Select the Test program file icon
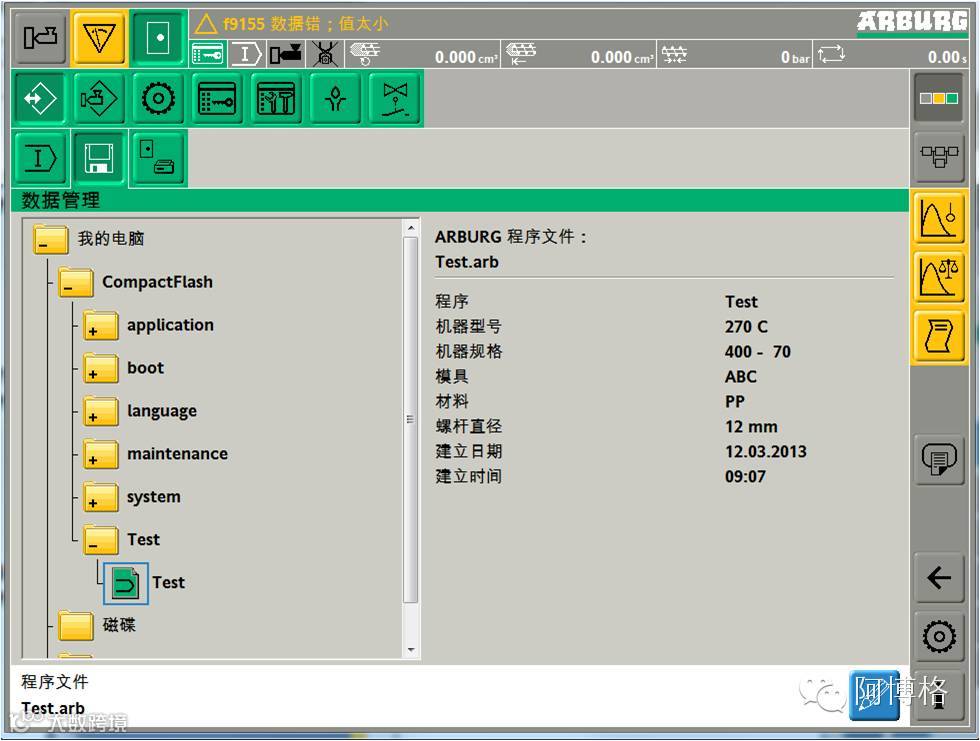 126,584
